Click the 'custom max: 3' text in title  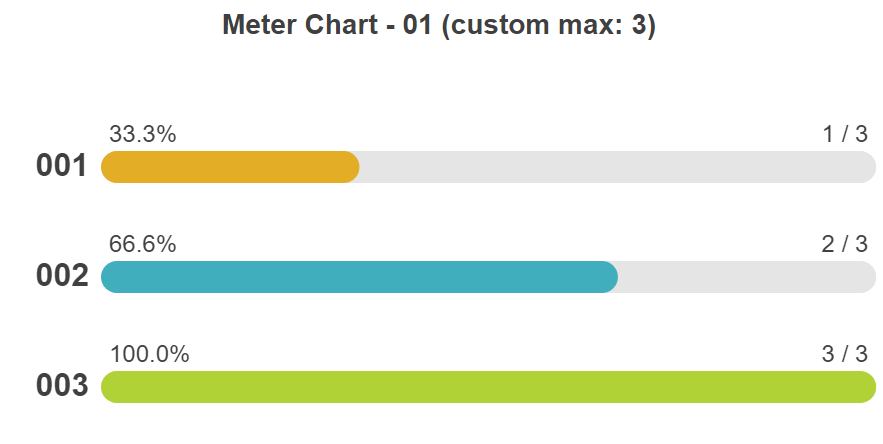[x=549, y=25]
